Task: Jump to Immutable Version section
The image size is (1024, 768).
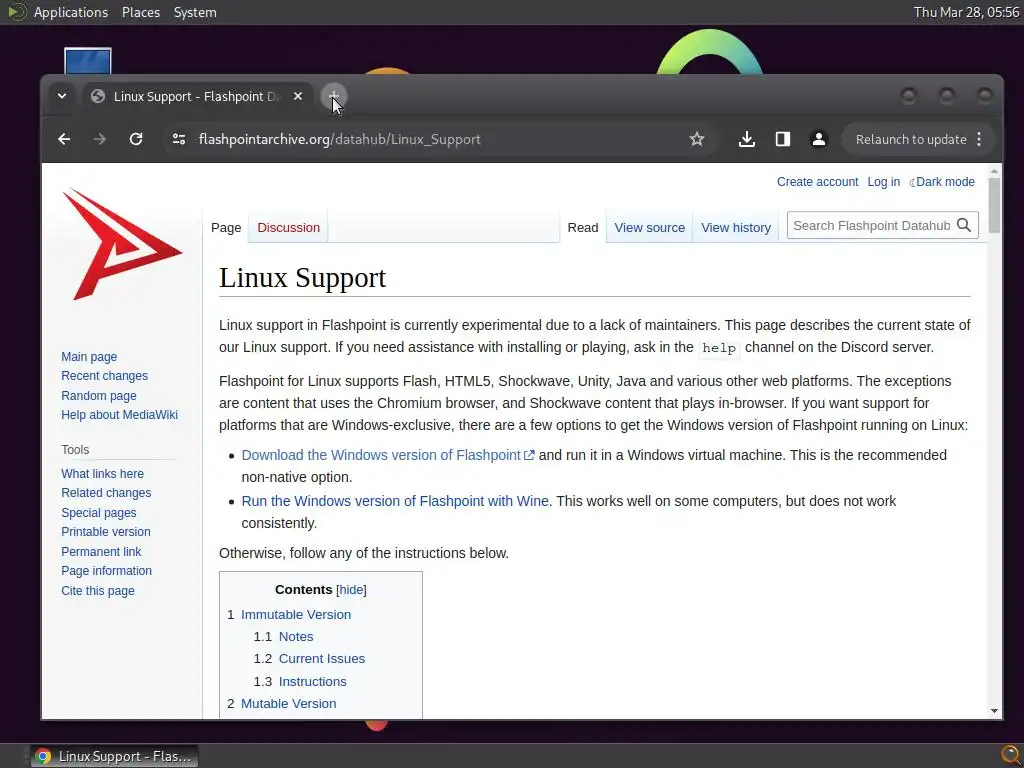Action: pos(296,615)
